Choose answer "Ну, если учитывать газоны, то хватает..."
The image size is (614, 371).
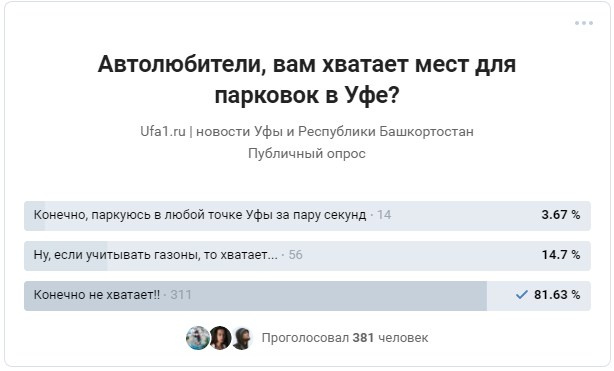(x=307, y=255)
